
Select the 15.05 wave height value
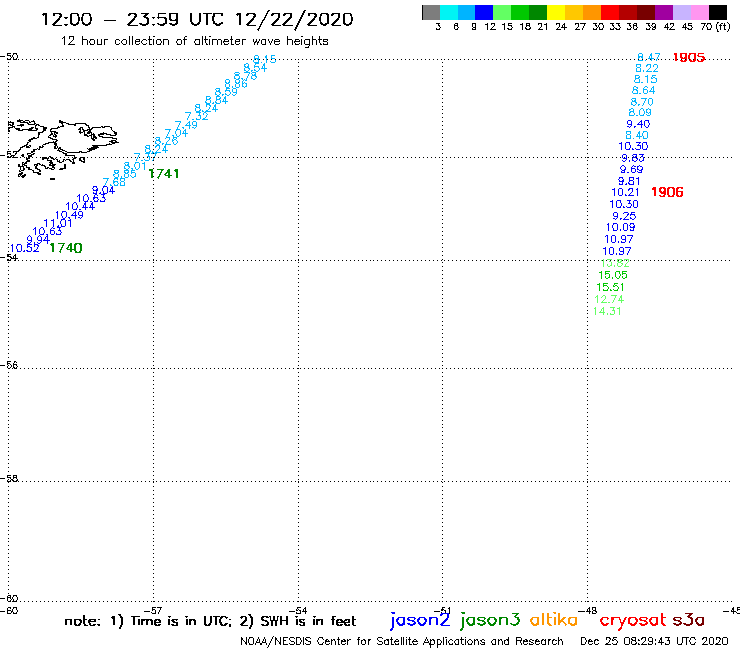pyautogui.click(x=613, y=275)
